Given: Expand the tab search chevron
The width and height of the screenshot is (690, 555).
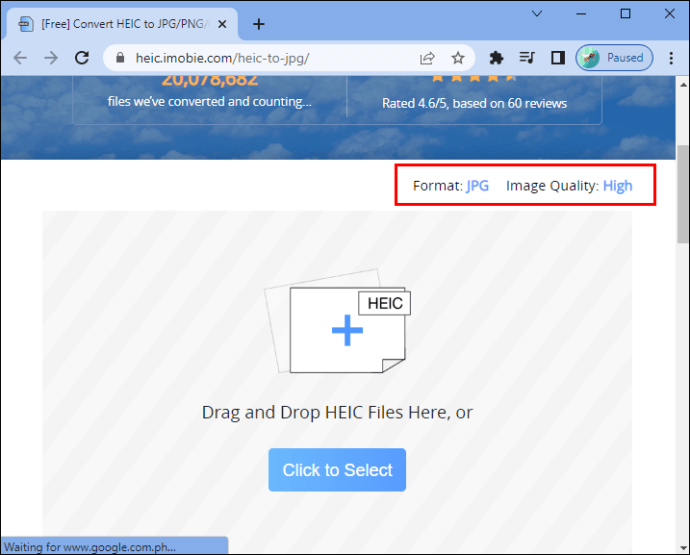Looking at the screenshot, I should [538, 14].
